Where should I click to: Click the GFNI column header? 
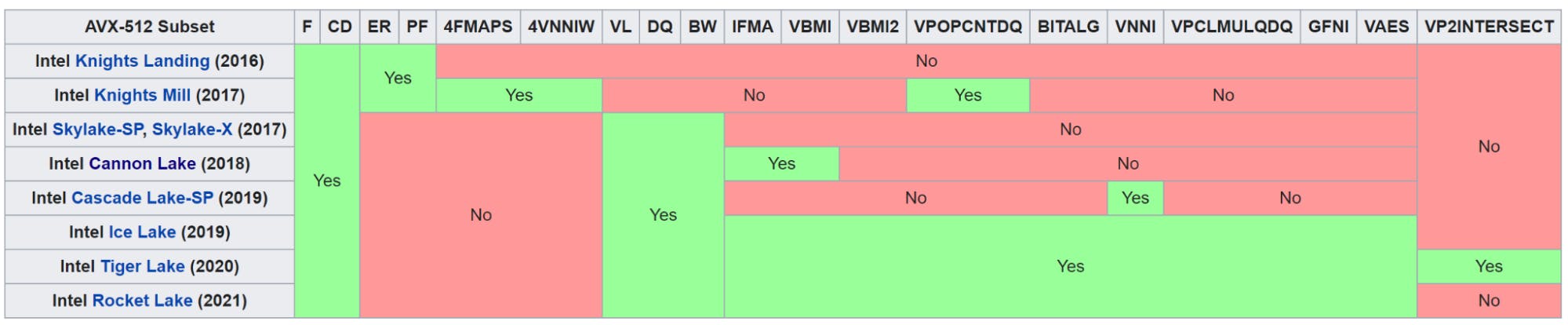[x=1328, y=27]
